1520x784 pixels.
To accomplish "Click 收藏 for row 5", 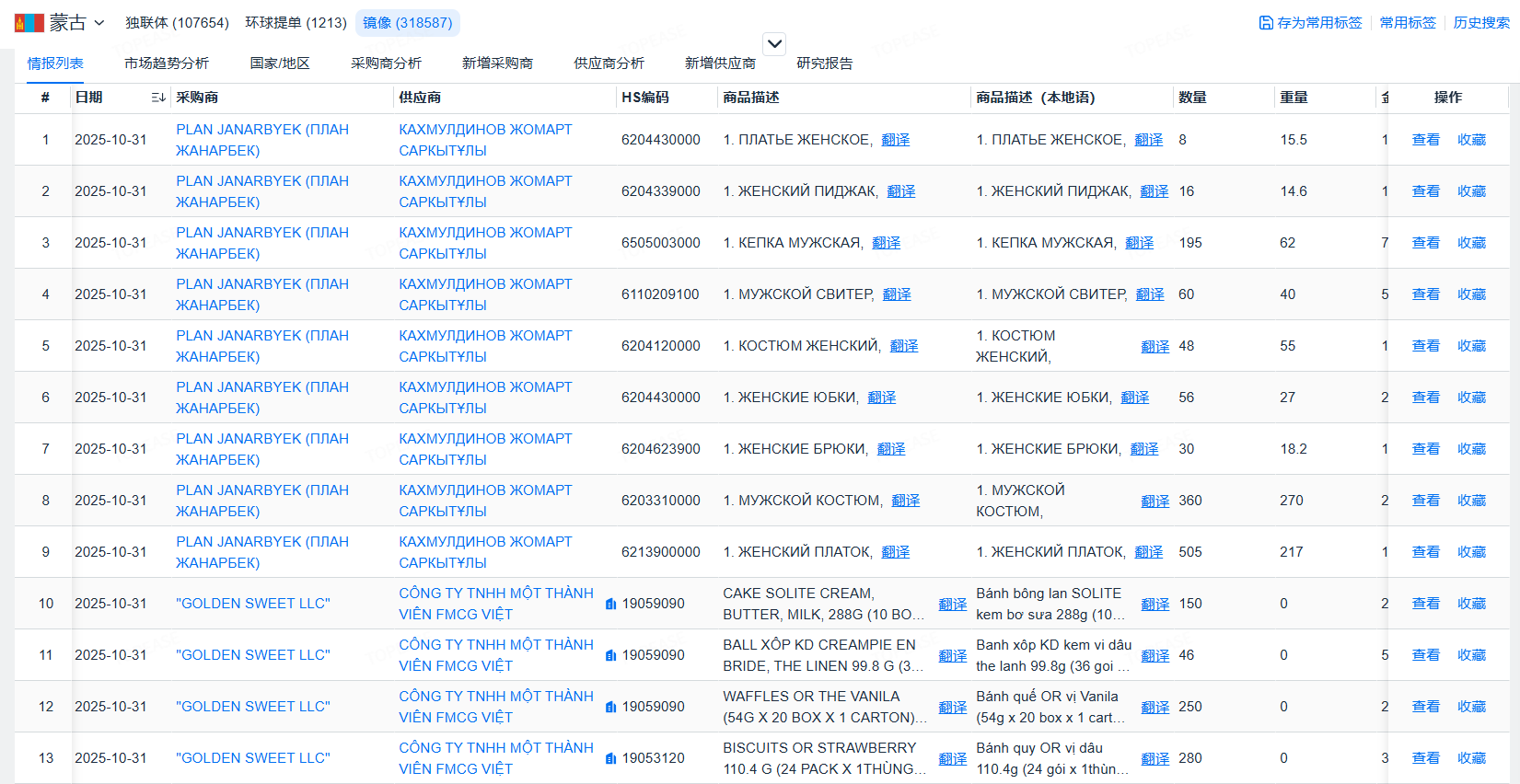I will pyautogui.click(x=1471, y=346).
